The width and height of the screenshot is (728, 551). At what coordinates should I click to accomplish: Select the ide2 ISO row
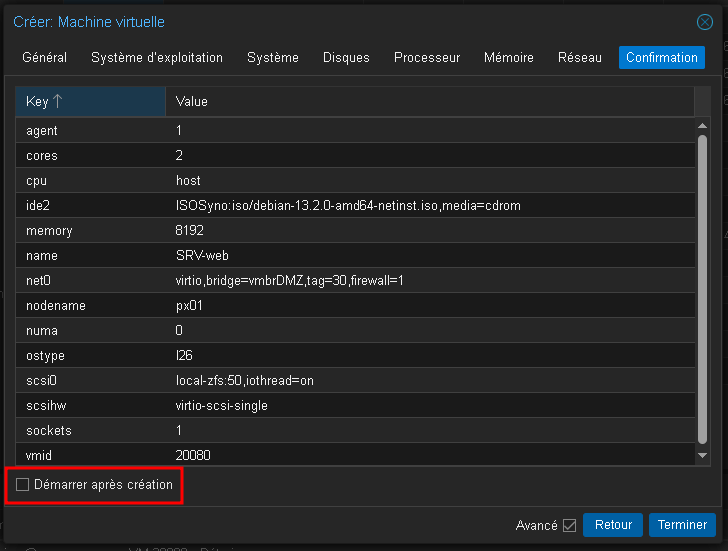coord(355,206)
